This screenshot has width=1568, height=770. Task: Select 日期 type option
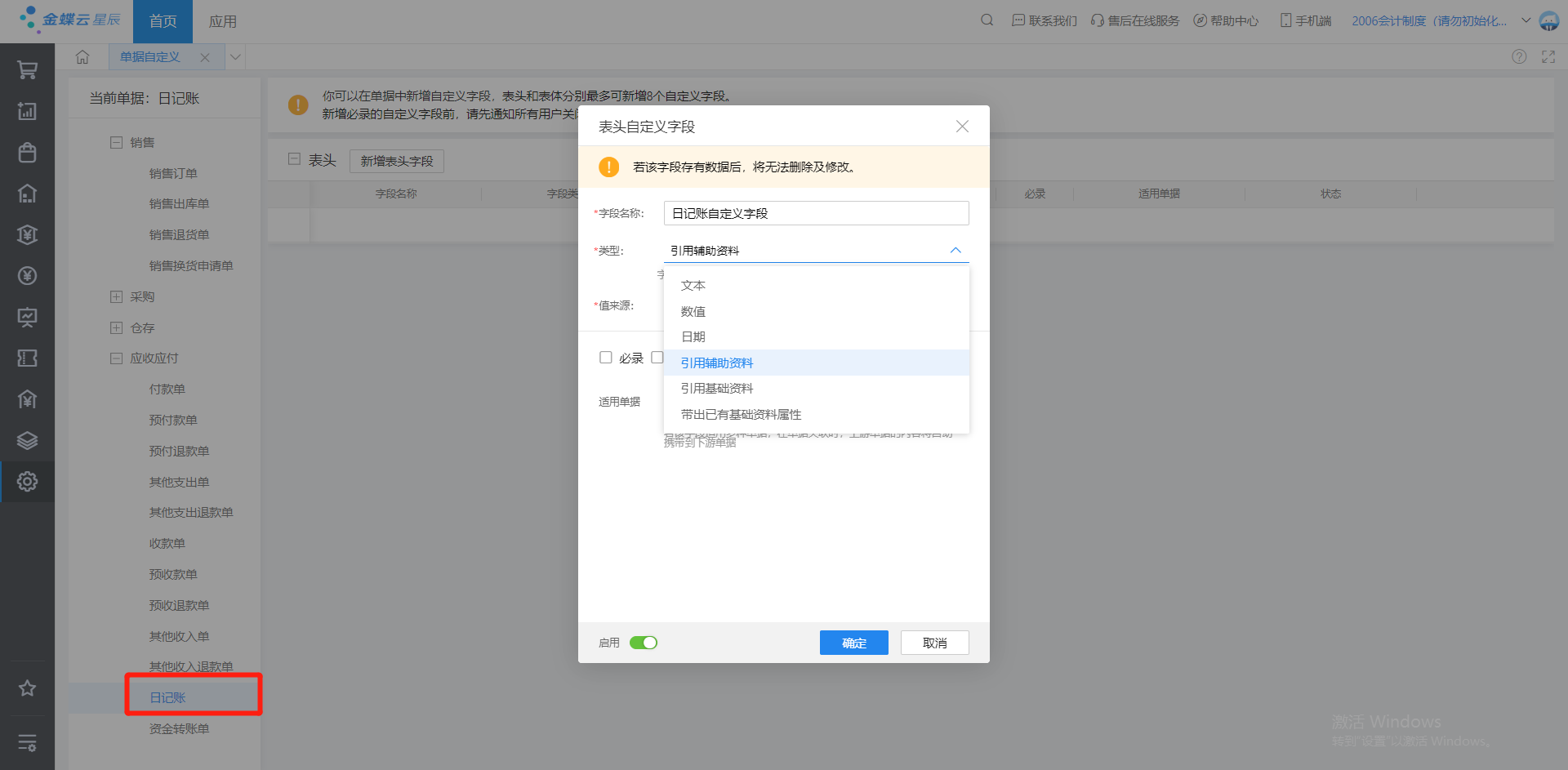[817, 337]
